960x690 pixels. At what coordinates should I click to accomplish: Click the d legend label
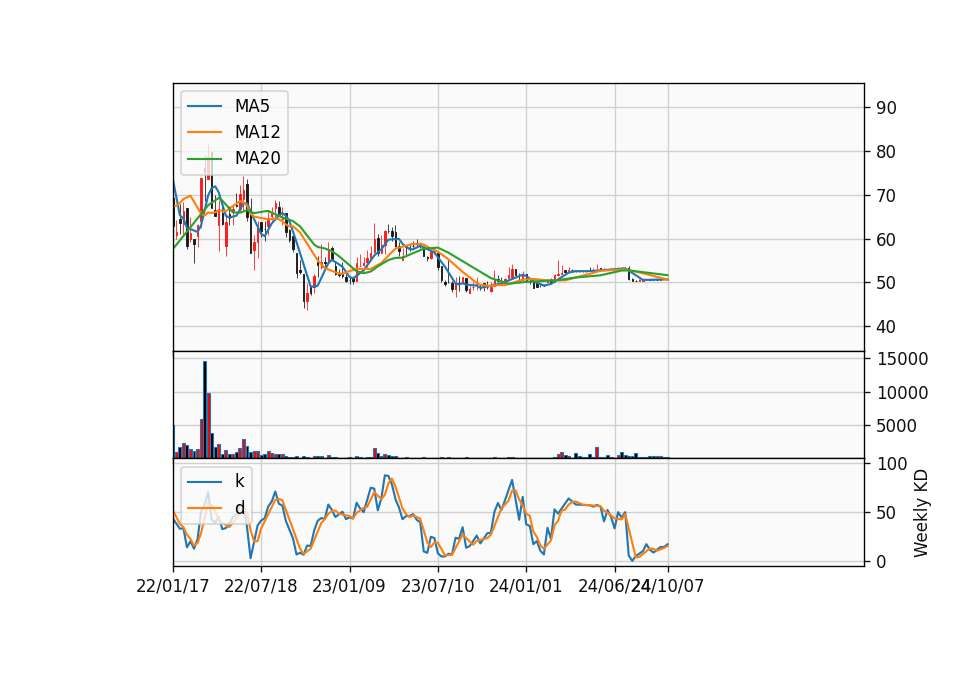(239, 508)
